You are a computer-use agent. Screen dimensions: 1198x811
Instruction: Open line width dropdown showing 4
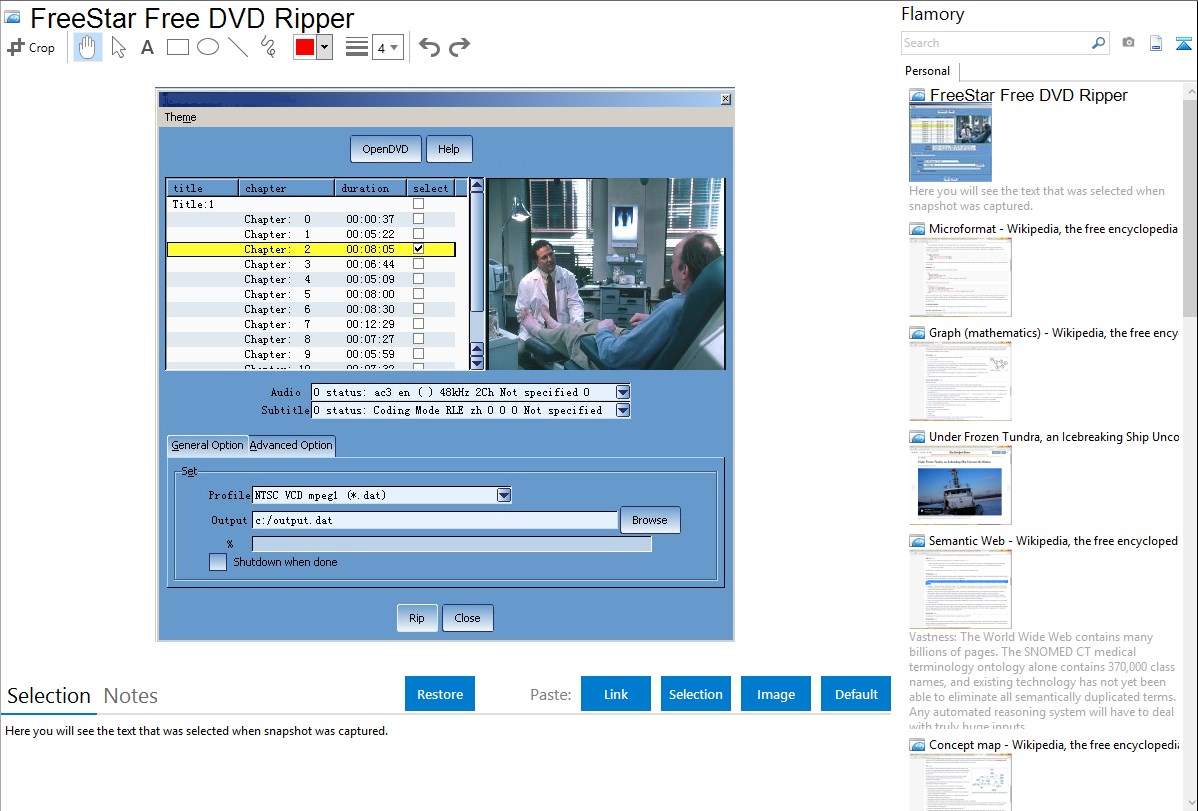[x=387, y=47]
